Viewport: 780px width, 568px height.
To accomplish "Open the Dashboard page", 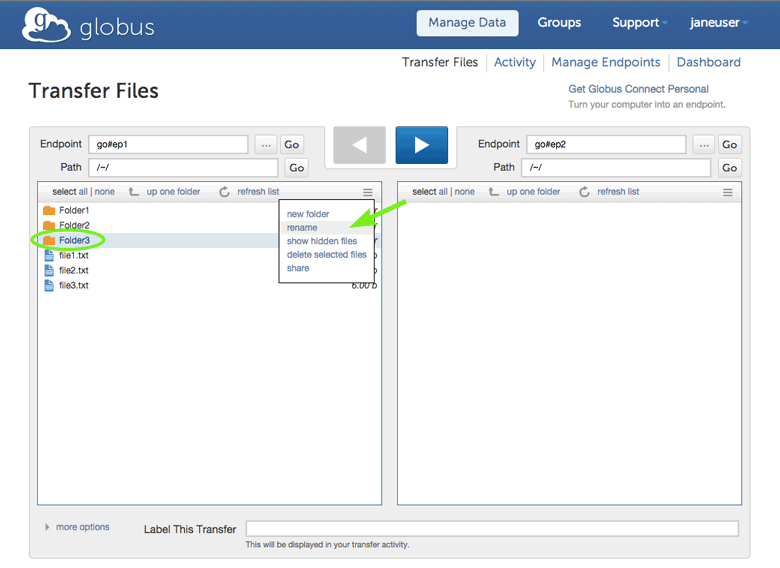I will point(708,62).
